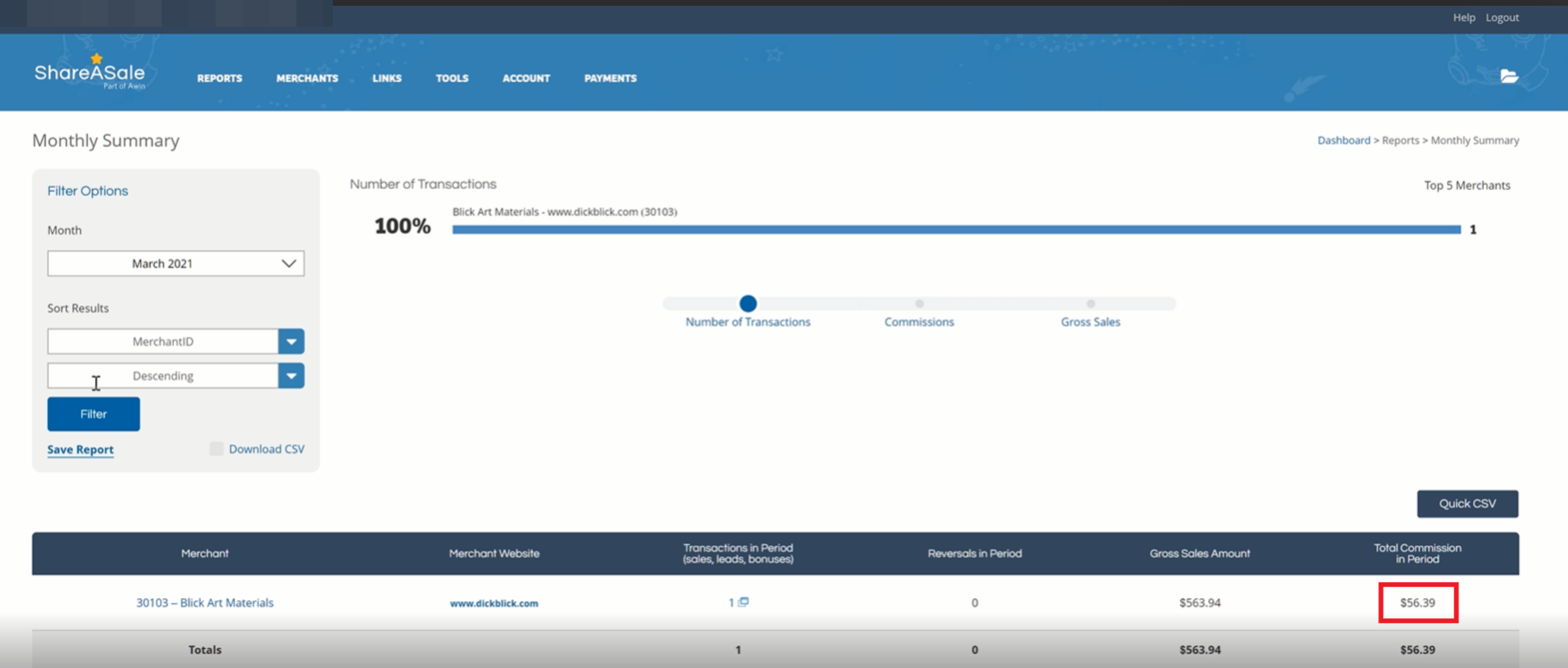Open transaction details icon next to 1
Viewport: 1568px width, 668px height.
[x=743, y=602]
